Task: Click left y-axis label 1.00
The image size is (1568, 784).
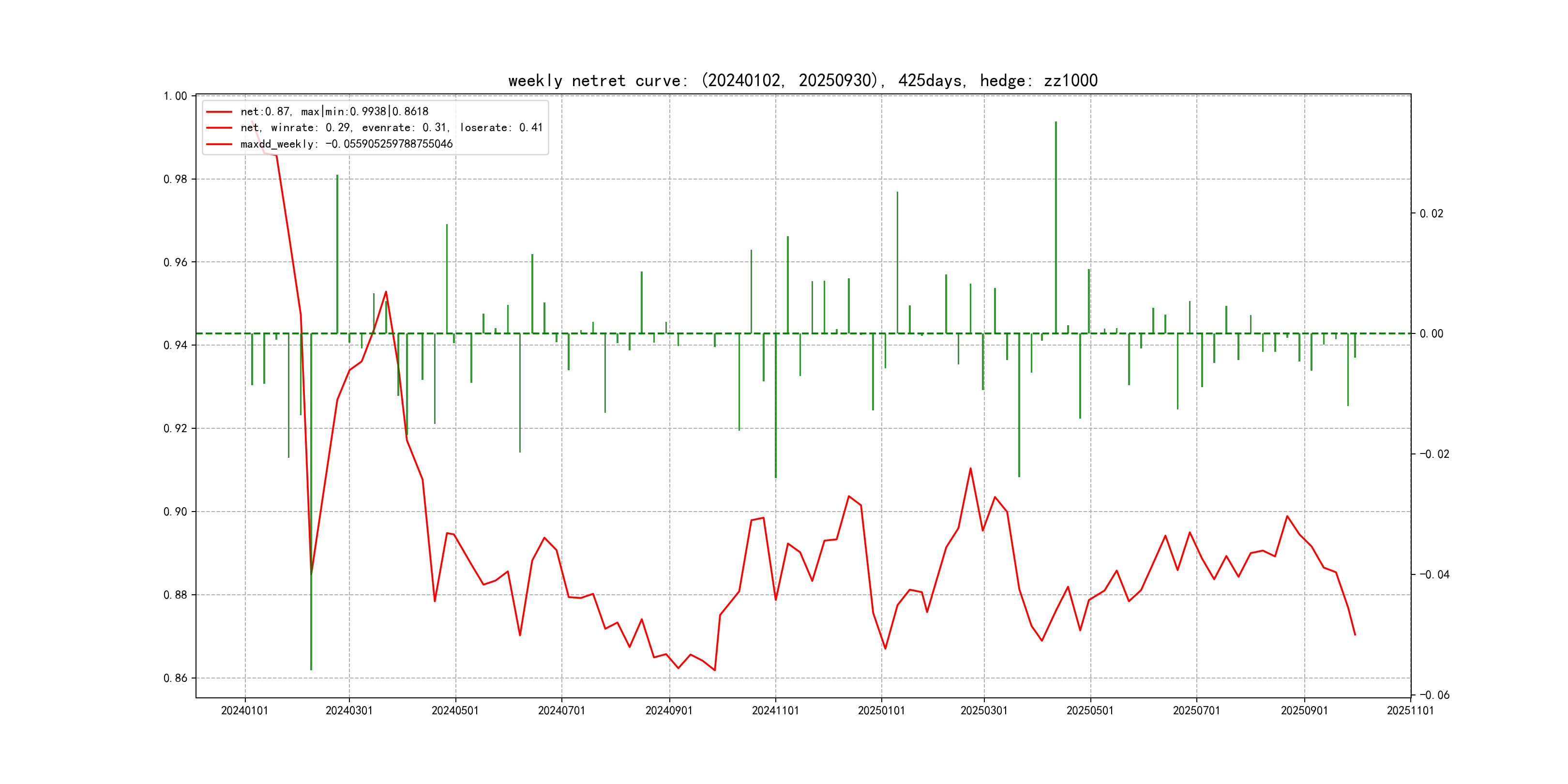Action: [175, 96]
